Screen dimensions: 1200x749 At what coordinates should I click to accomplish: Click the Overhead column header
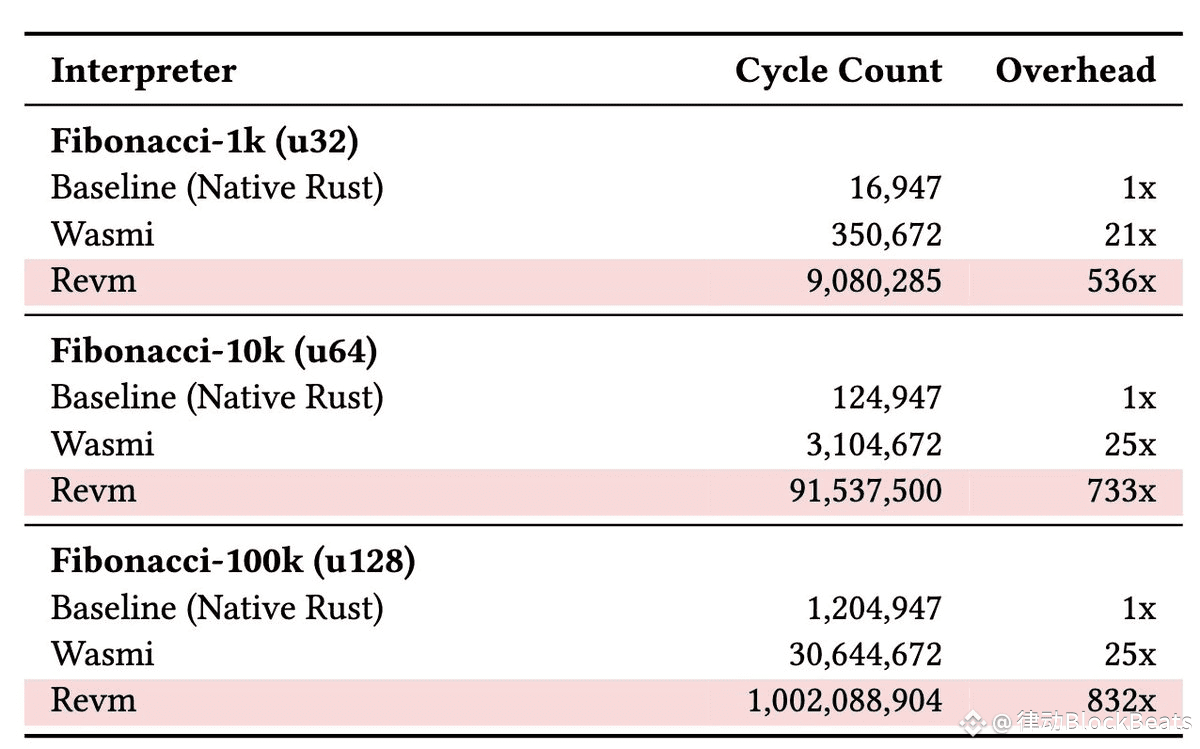(1076, 69)
